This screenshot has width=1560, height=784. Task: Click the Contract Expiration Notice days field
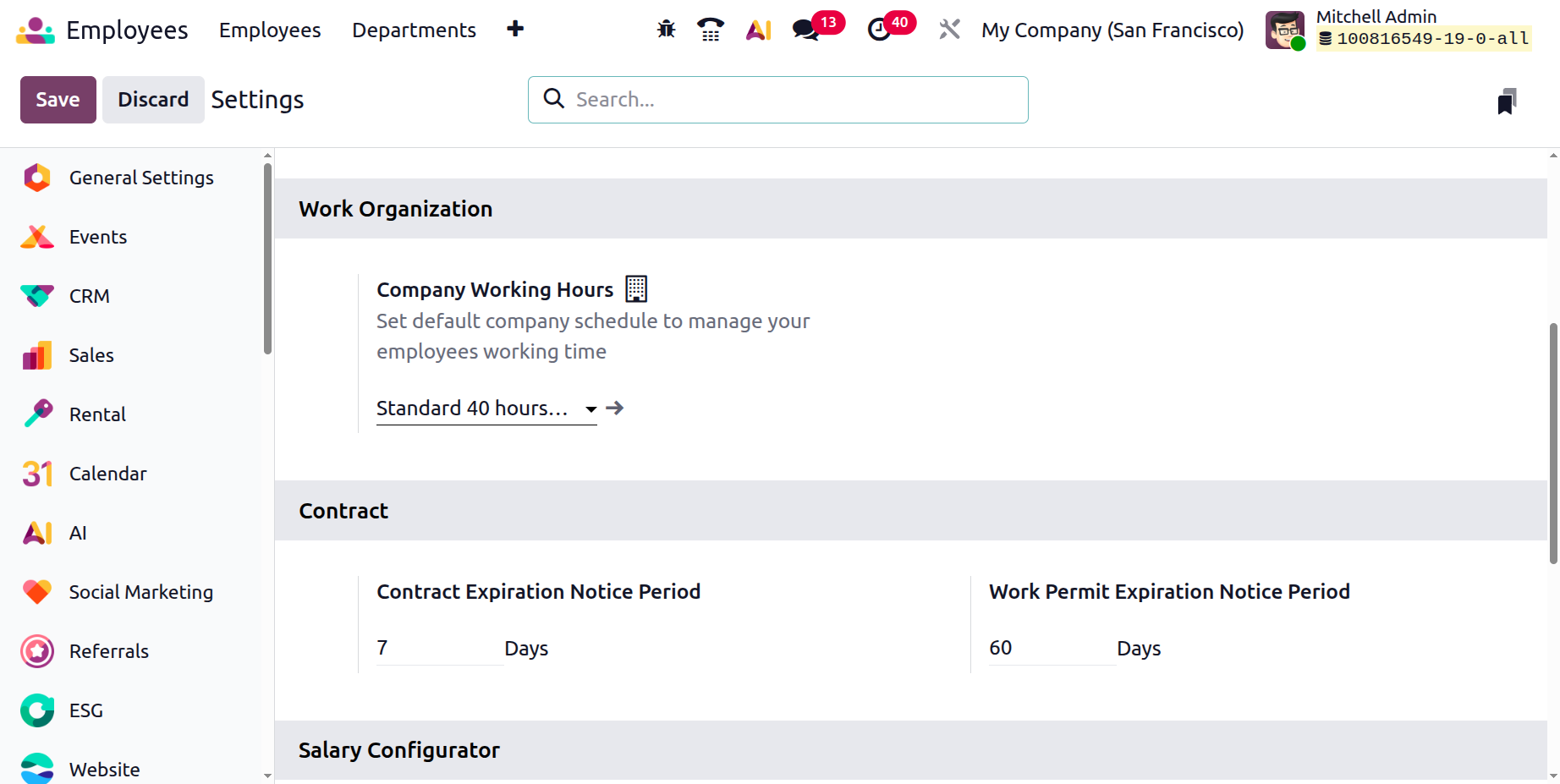[438, 649]
